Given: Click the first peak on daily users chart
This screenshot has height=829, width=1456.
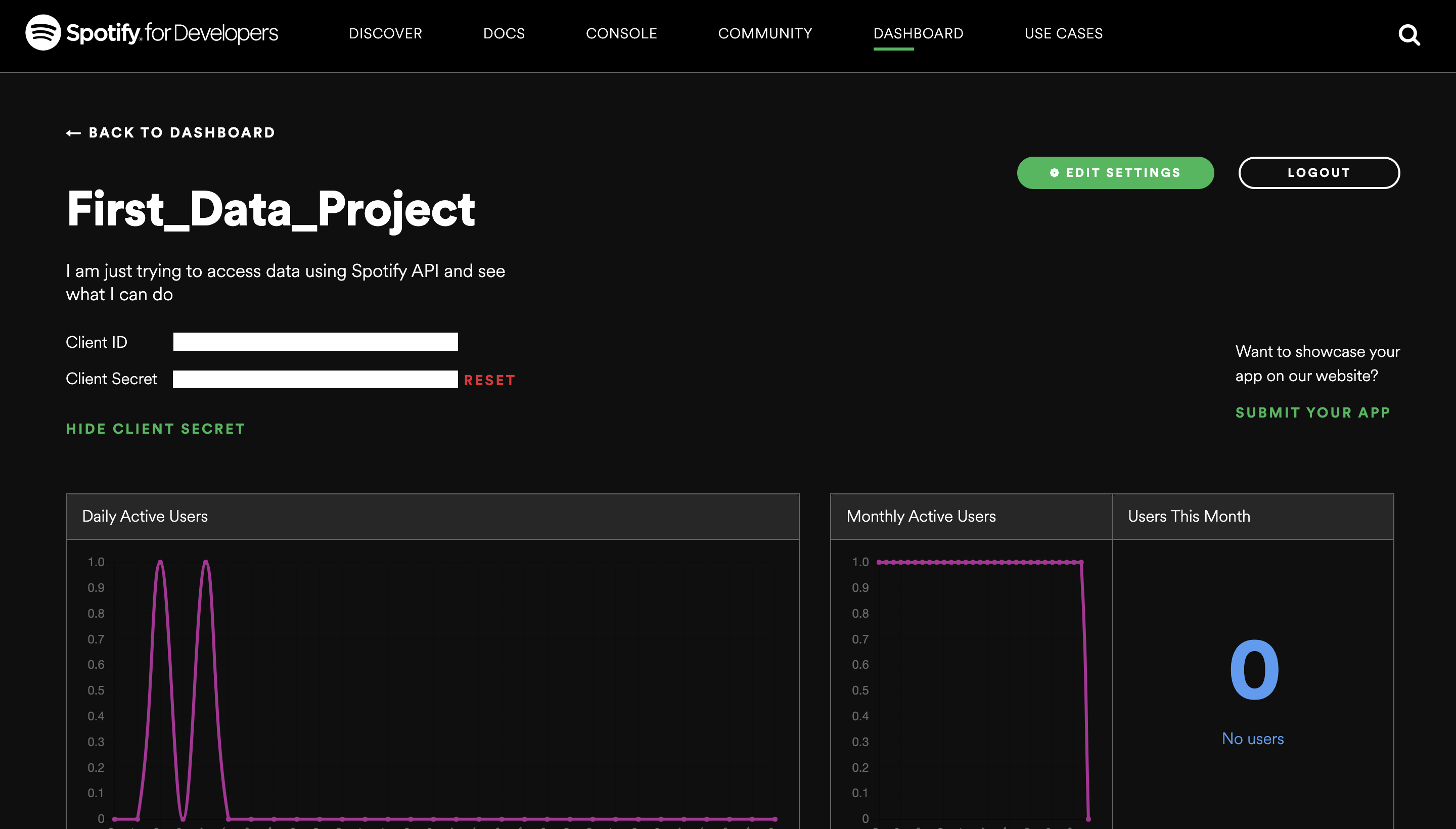Looking at the screenshot, I should pos(160,563).
